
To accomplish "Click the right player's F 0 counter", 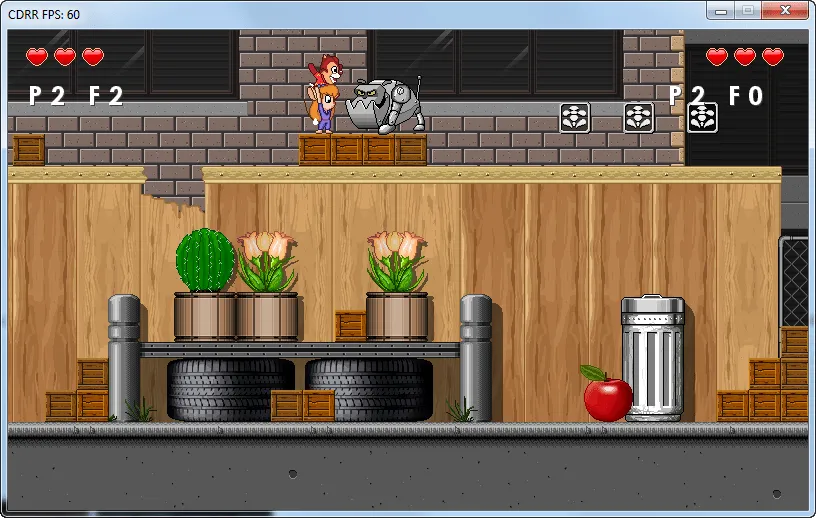I will coord(746,96).
